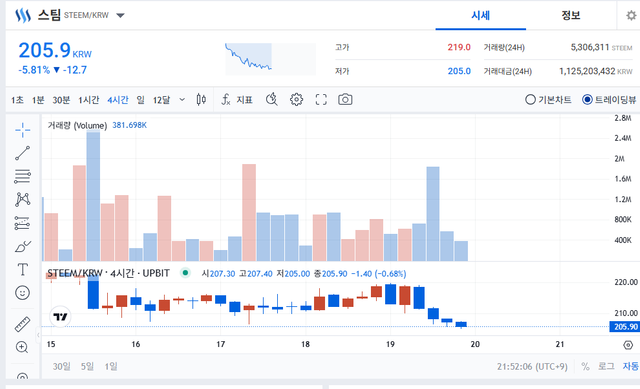Show the 5일 date range

(87, 367)
